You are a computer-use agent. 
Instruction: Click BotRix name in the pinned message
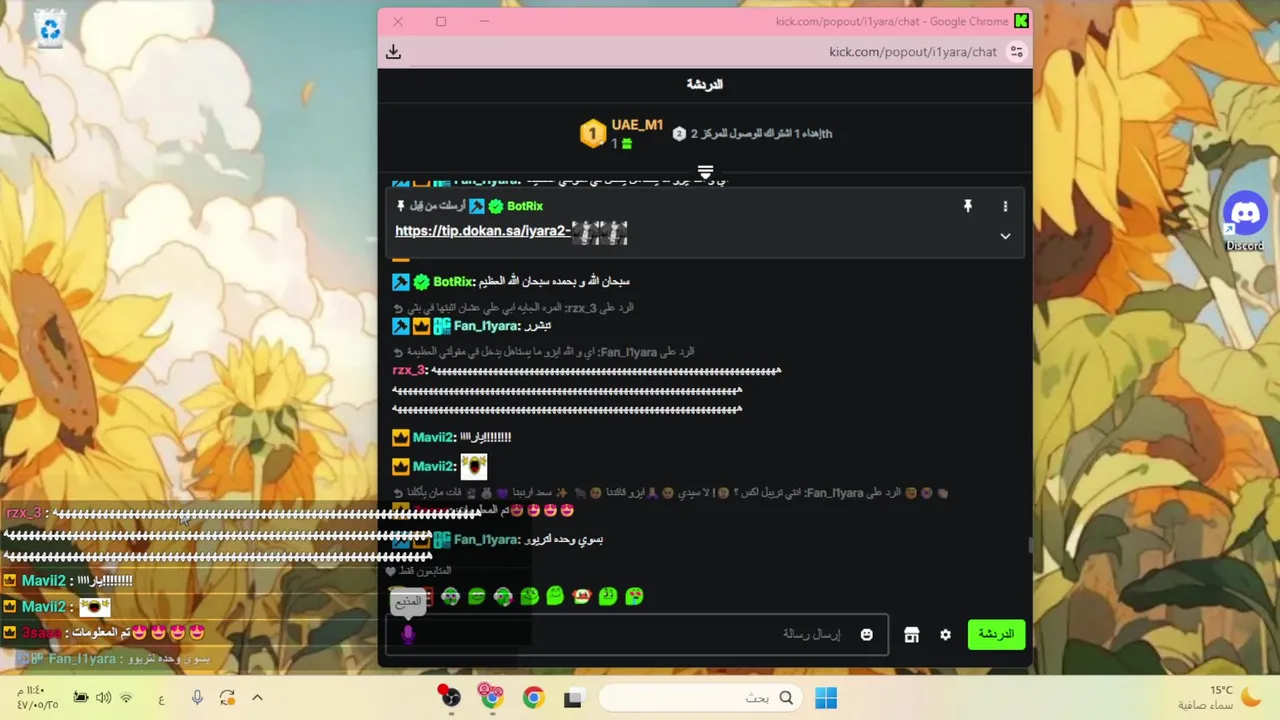point(525,206)
